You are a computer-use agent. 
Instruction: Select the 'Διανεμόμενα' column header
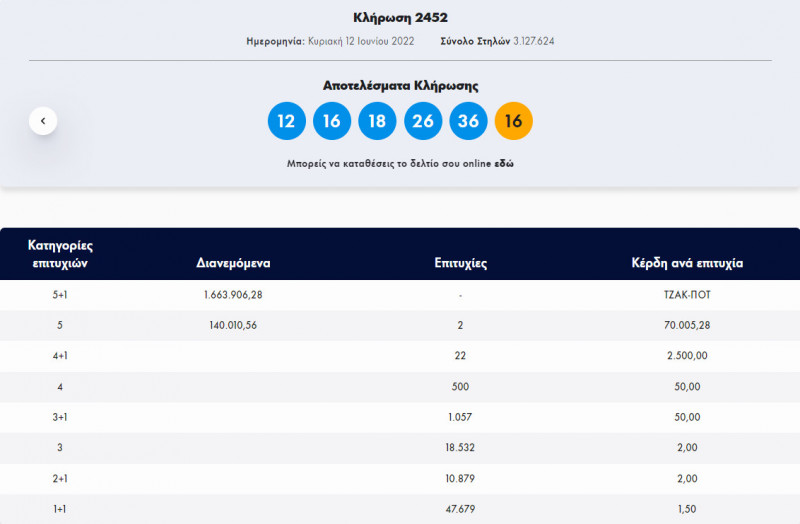pos(234,264)
